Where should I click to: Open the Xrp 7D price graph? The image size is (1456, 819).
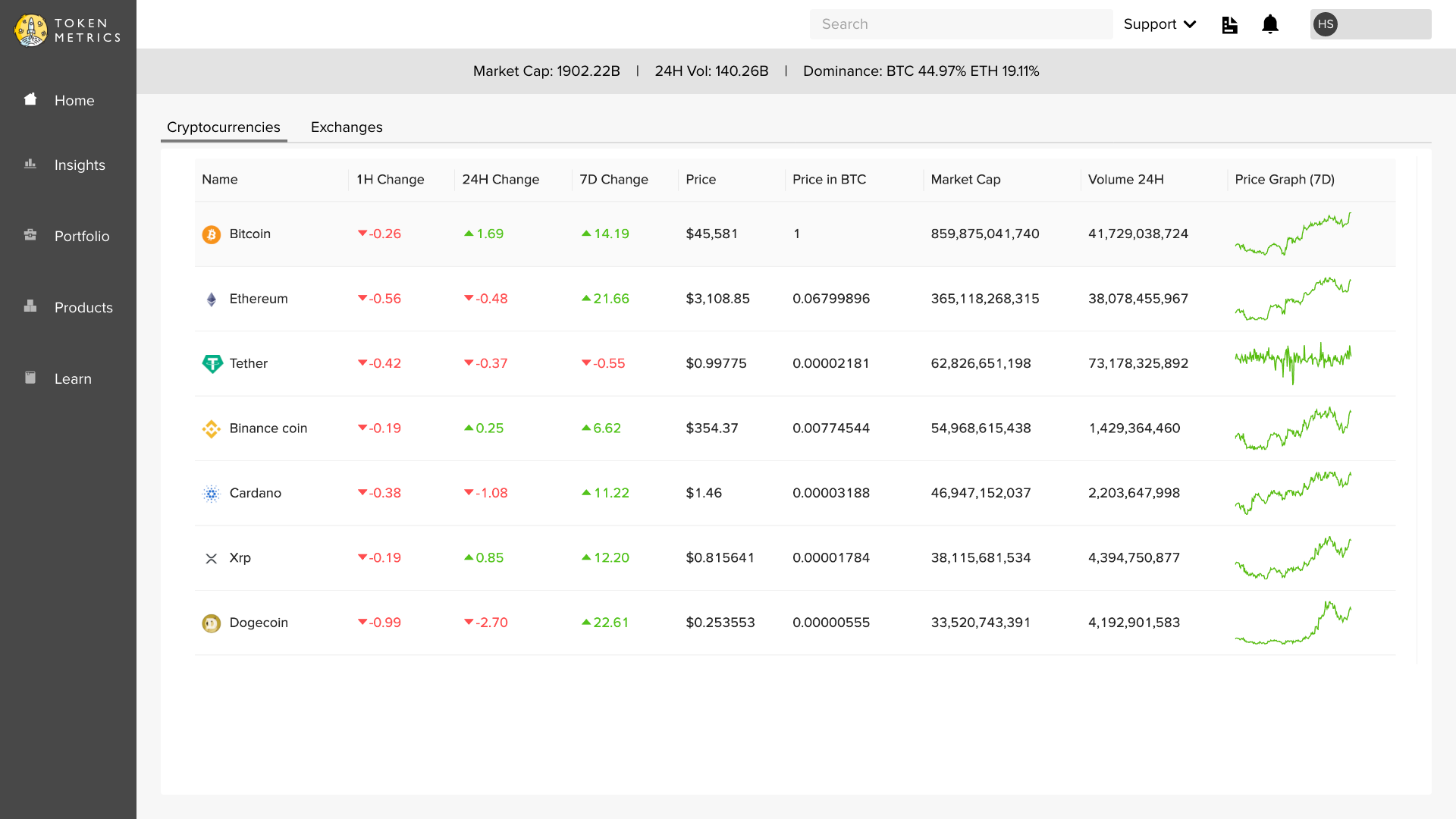(x=1293, y=558)
